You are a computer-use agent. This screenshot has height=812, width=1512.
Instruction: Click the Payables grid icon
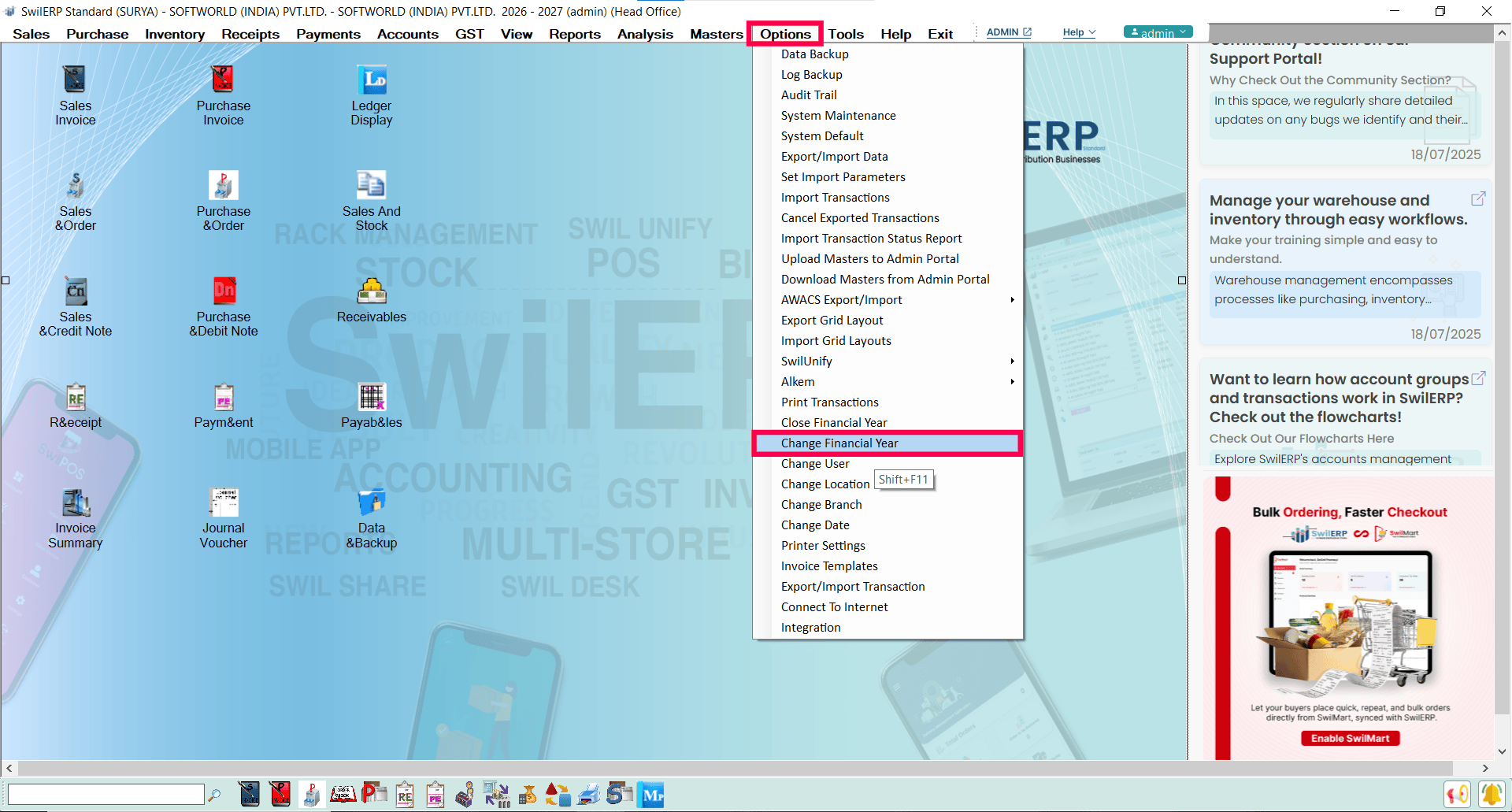point(371,398)
